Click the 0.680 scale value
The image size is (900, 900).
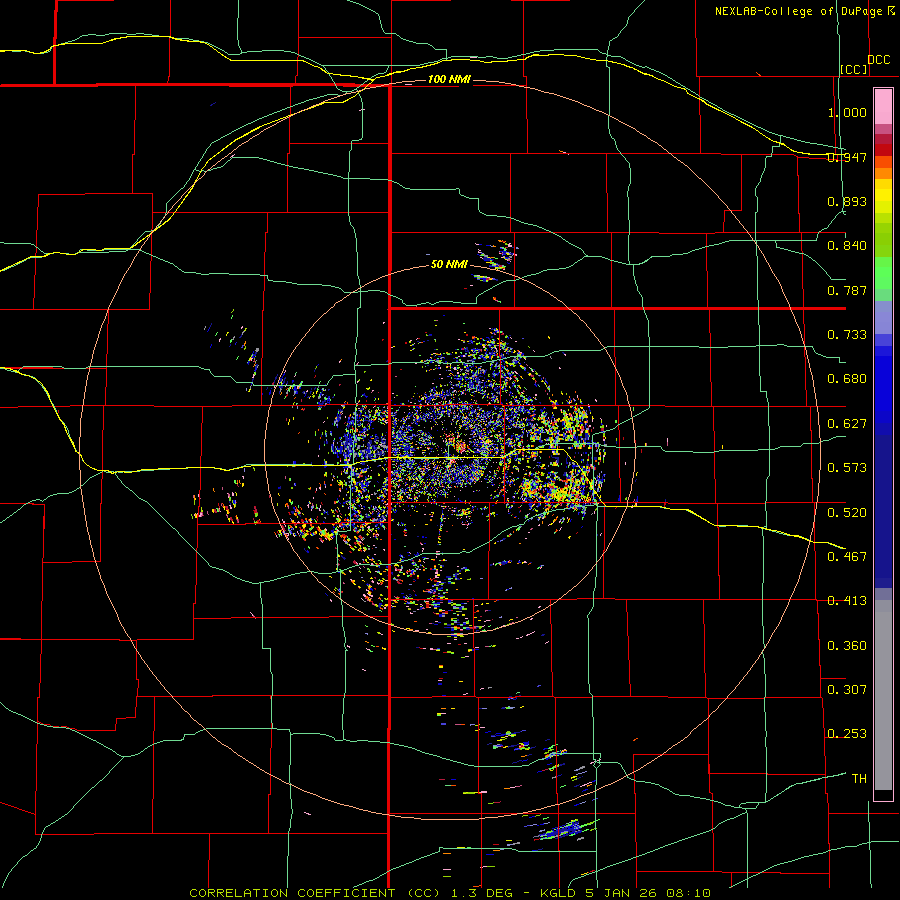pos(847,379)
